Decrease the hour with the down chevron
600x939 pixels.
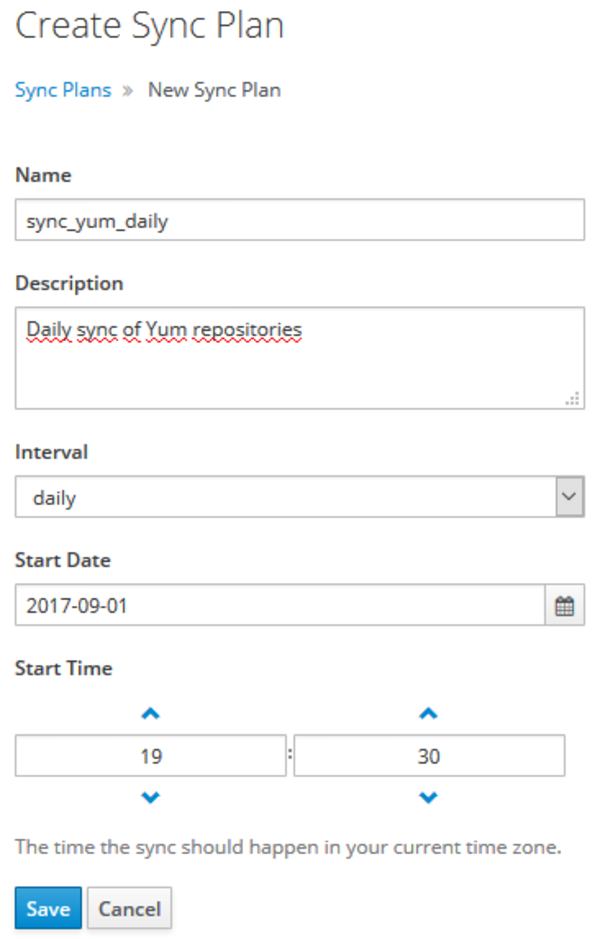151,798
